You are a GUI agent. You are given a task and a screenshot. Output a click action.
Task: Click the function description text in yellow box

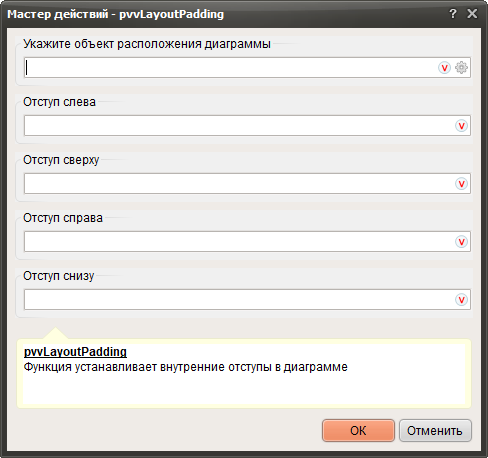coord(186,367)
